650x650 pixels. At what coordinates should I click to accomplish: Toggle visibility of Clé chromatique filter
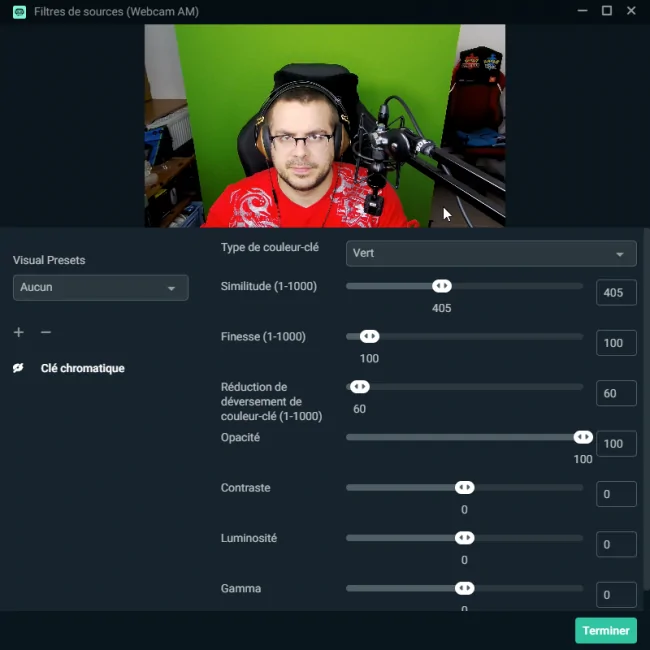point(18,368)
